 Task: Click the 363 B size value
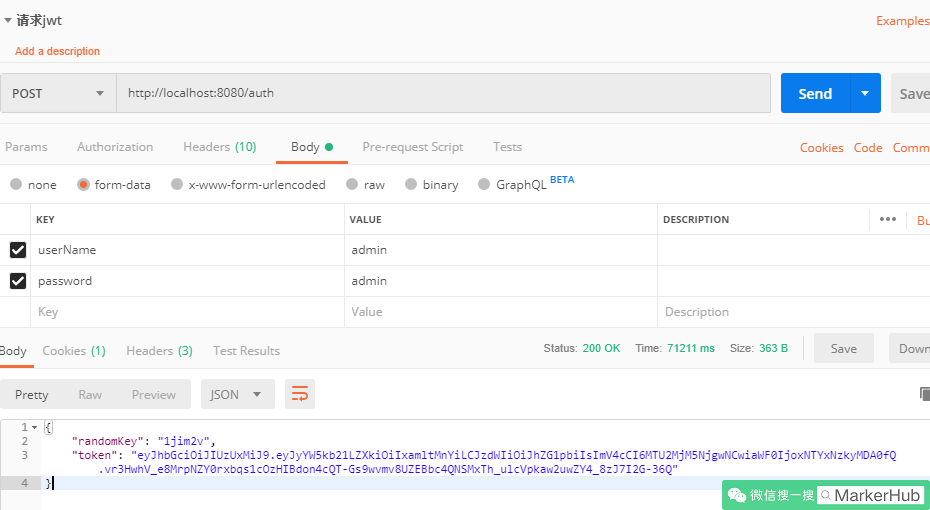[773, 348]
